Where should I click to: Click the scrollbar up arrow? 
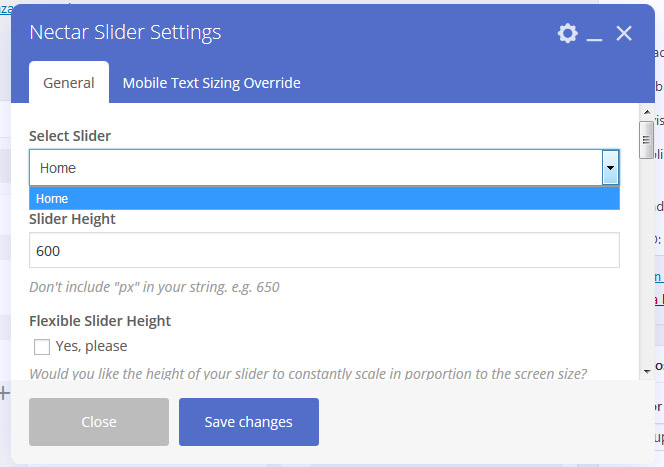pyautogui.click(x=647, y=112)
